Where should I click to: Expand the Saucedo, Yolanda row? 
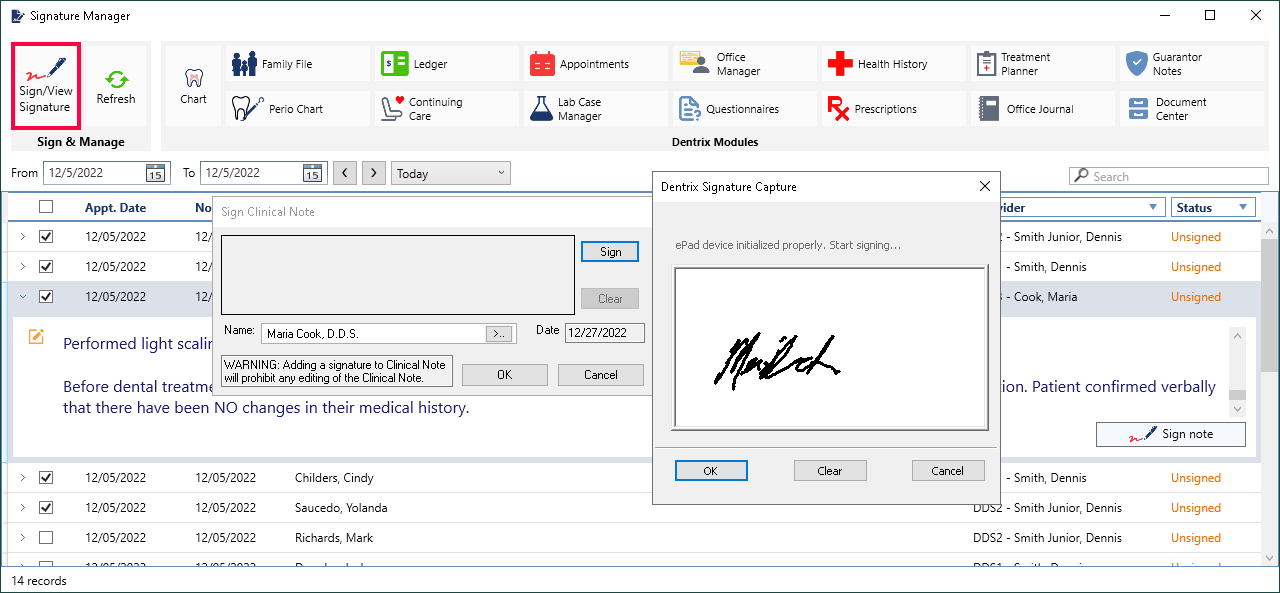(x=22, y=508)
